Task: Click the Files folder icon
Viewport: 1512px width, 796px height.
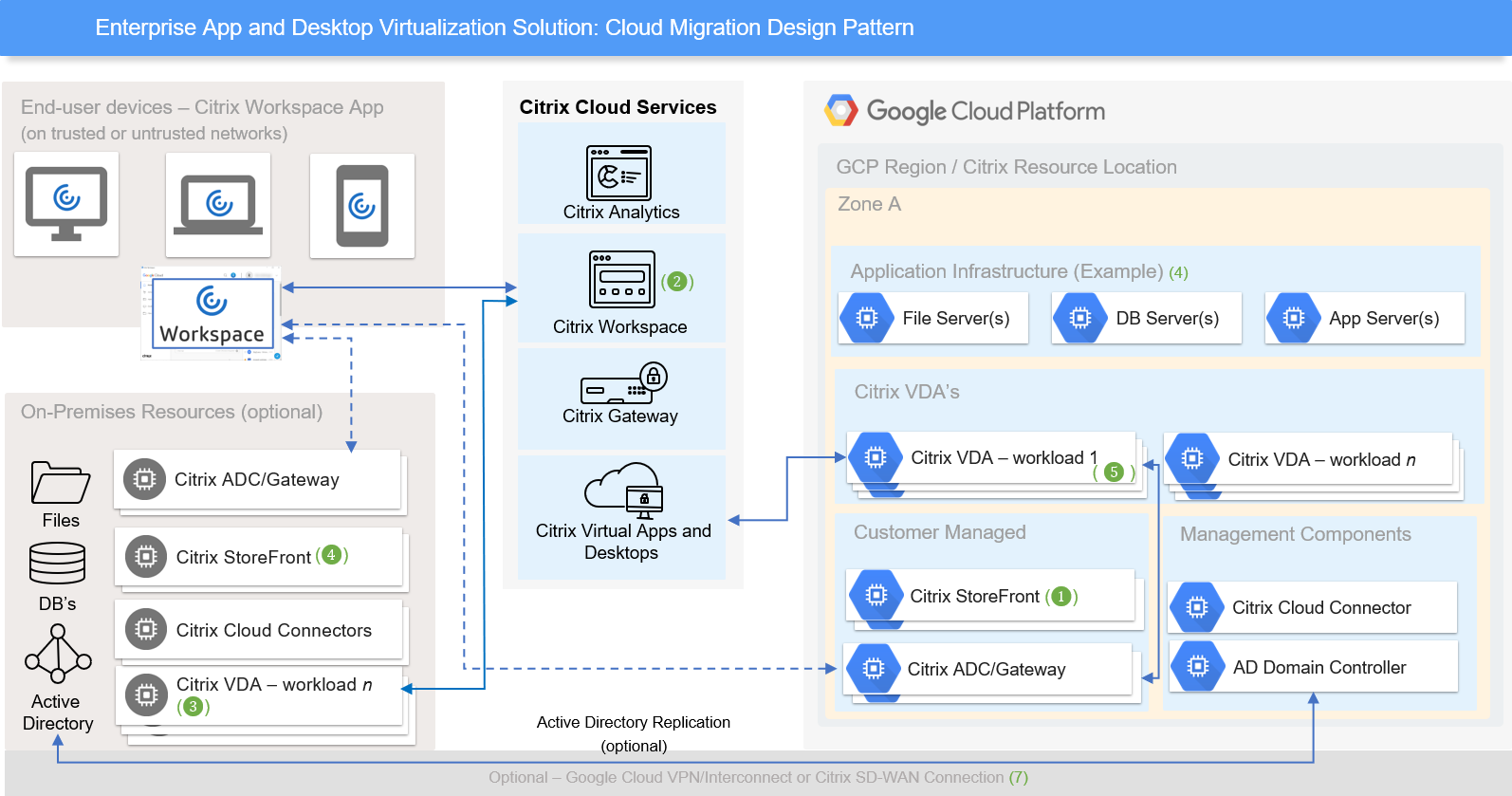Action: tap(60, 482)
